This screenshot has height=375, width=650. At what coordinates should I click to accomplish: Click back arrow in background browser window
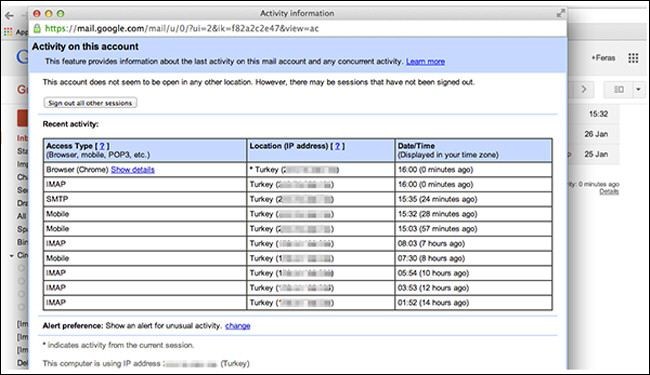9,16
